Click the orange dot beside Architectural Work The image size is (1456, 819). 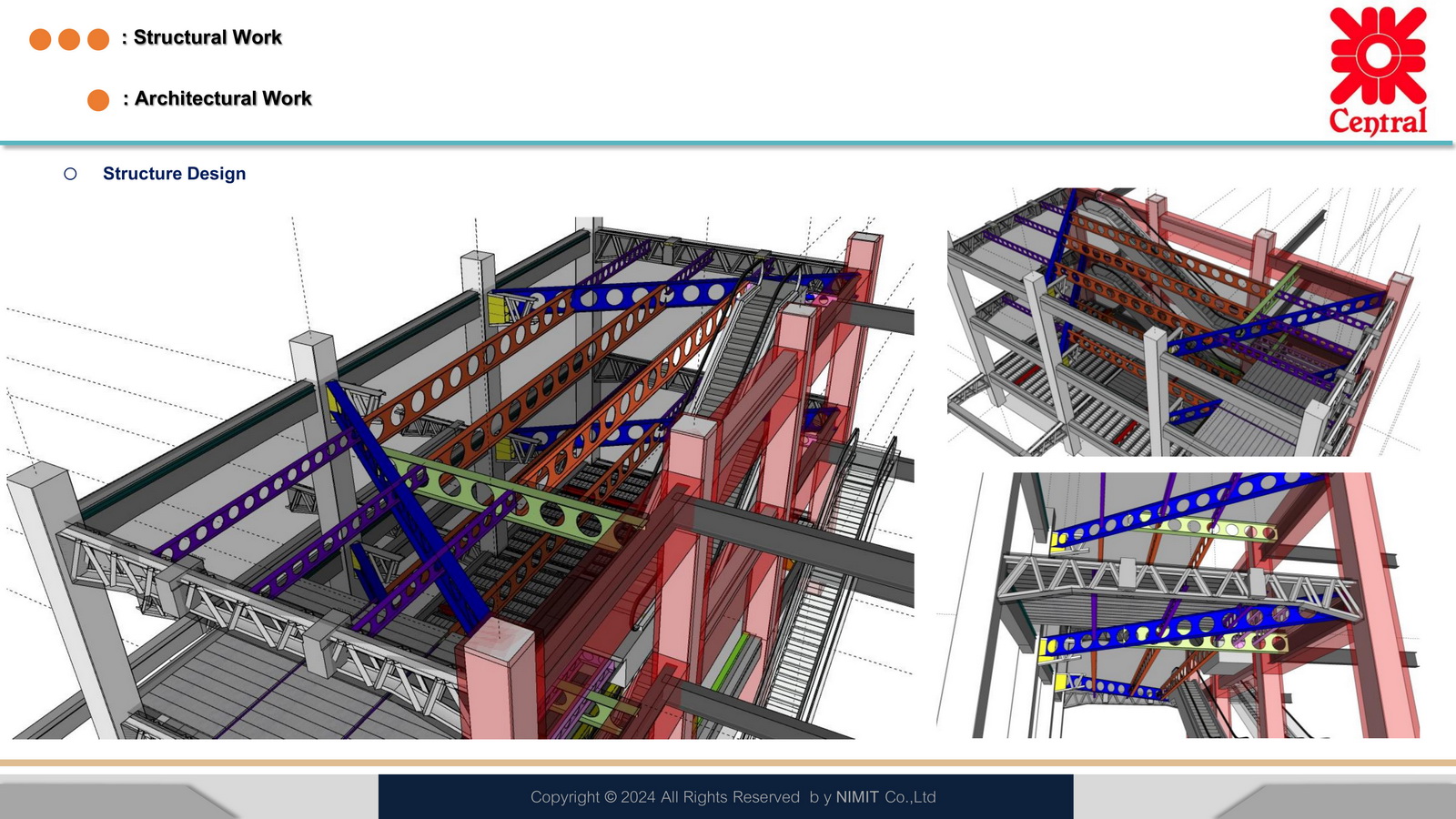point(98,100)
